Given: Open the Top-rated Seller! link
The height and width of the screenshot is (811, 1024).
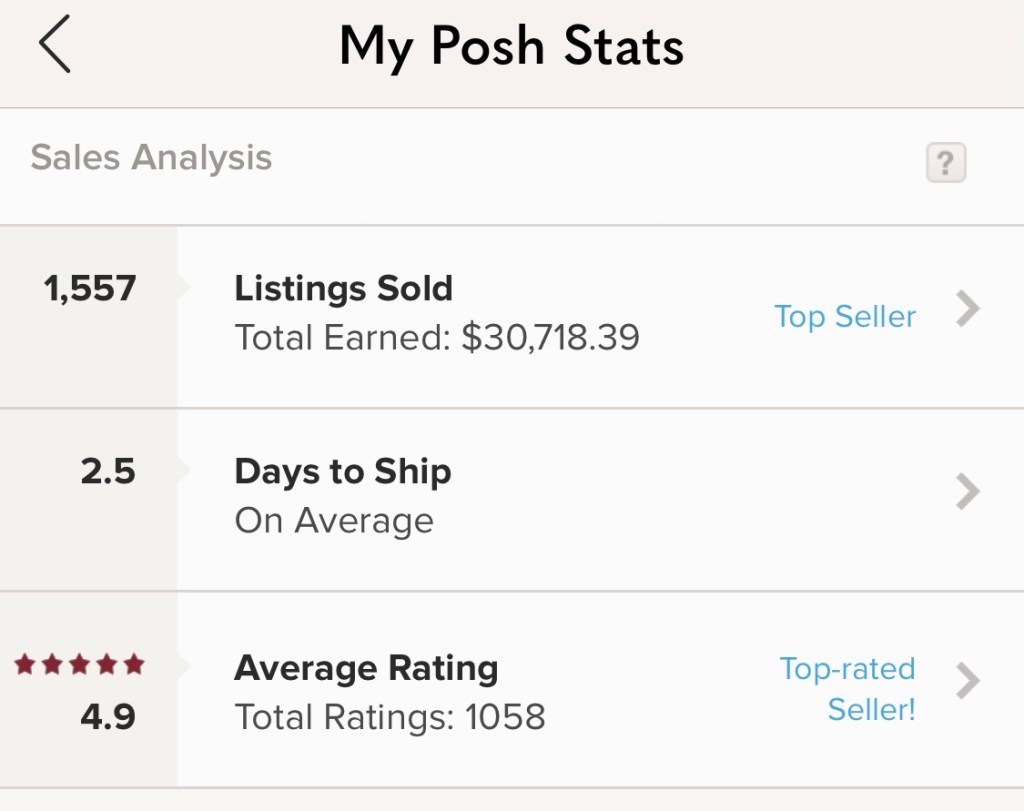Looking at the screenshot, I should point(848,688).
